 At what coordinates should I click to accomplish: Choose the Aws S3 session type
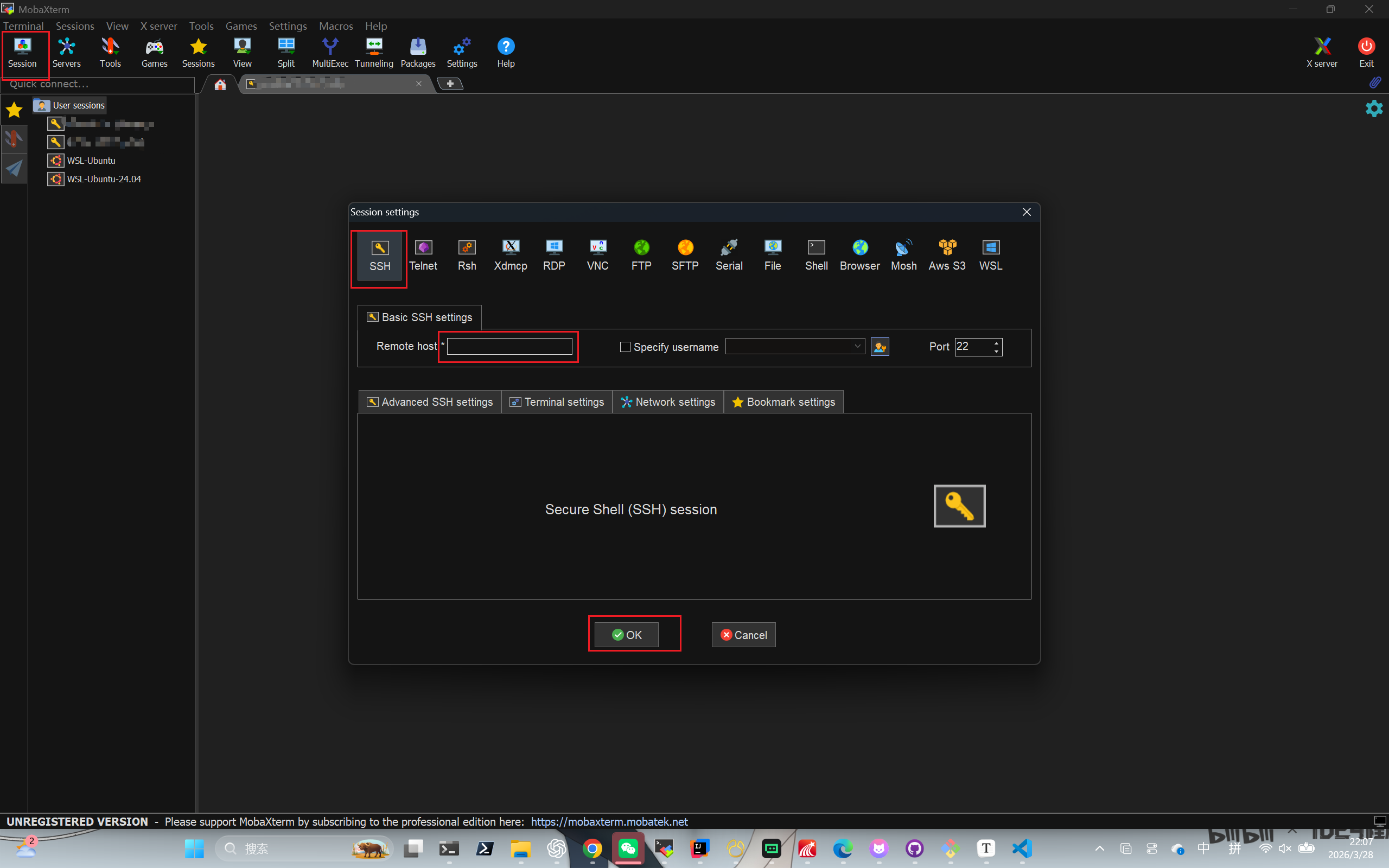tap(947, 254)
